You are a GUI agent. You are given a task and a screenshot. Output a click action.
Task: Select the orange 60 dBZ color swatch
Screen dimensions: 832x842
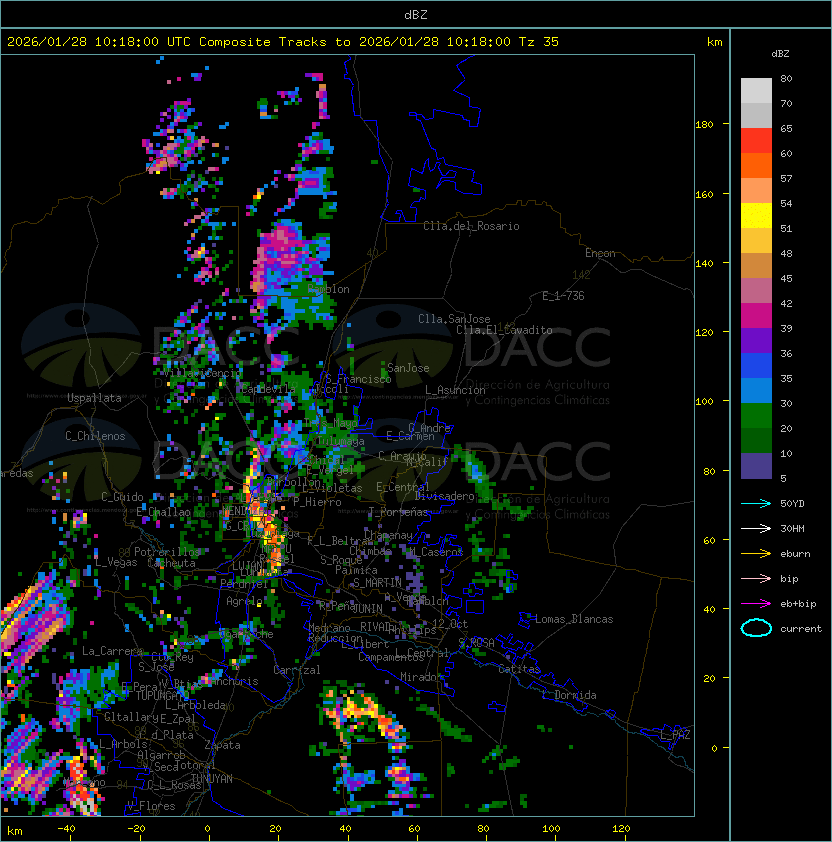coord(756,165)
